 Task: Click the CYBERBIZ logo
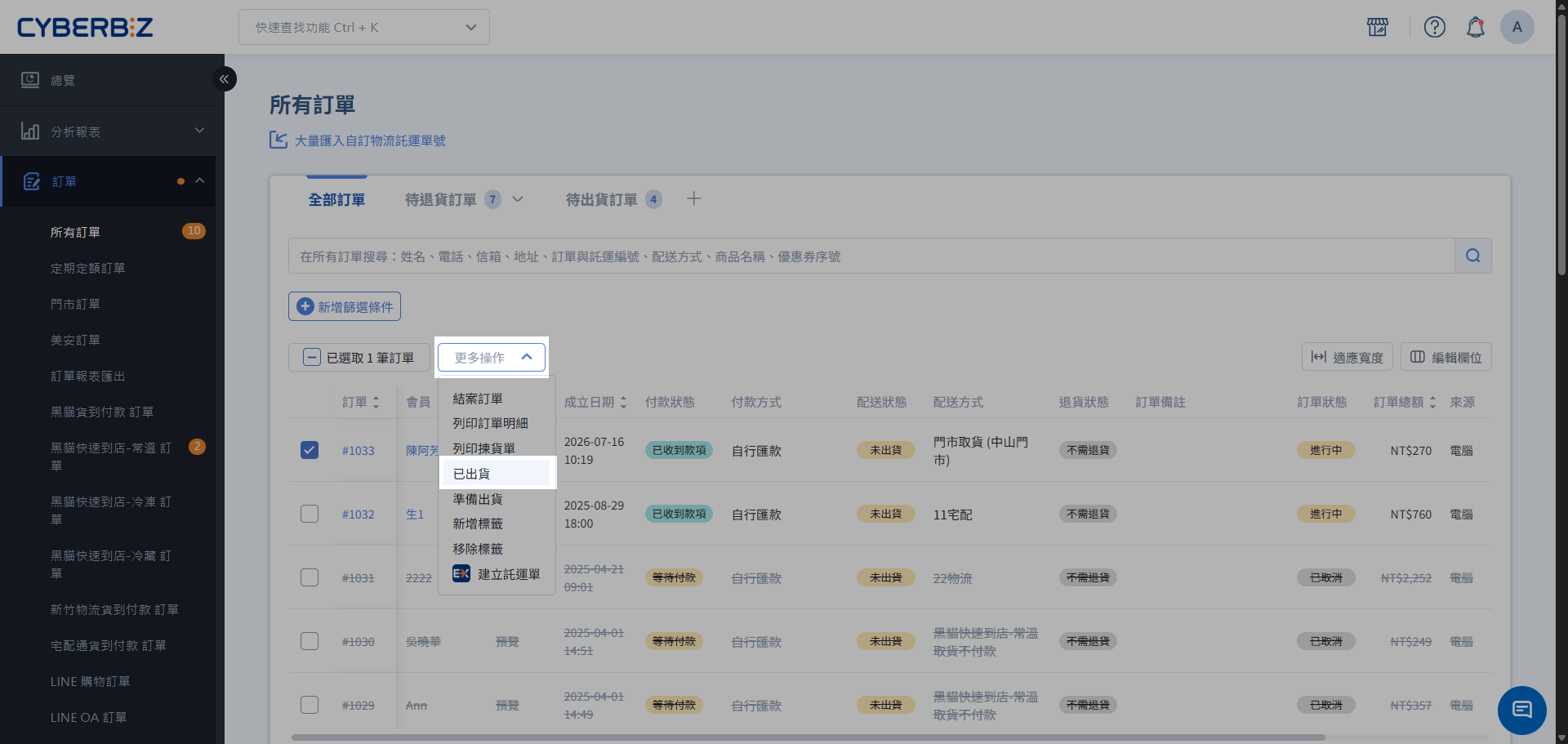click(x=85, y=27)
